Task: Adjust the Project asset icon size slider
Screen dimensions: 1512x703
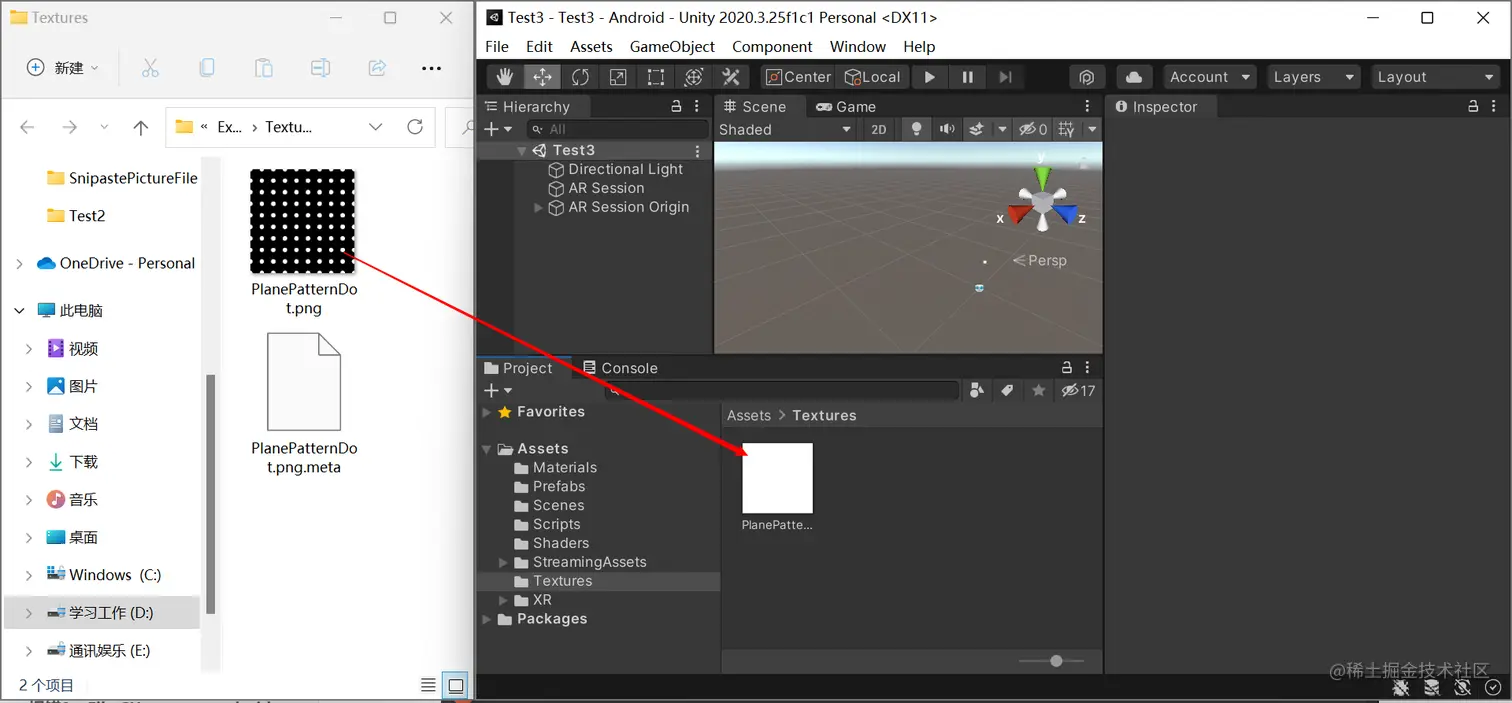Action: 1052,661
